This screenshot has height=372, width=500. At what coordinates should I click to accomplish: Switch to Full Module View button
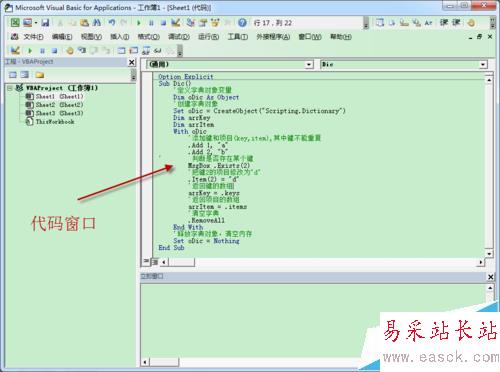tap(154, 262)
